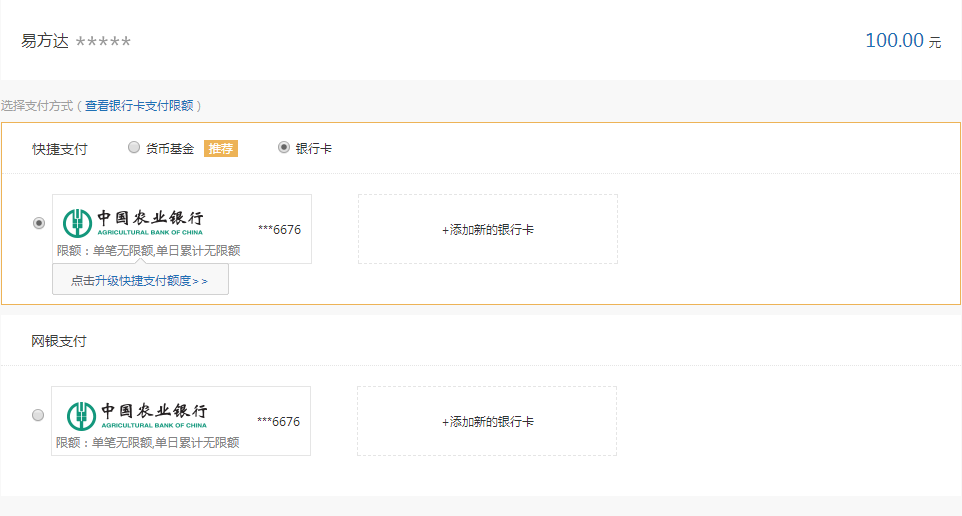This screenshot has height=516, width=962.
Task: Click the Agricultural Bank logo under 网银支付
Action: pos(136,414)
